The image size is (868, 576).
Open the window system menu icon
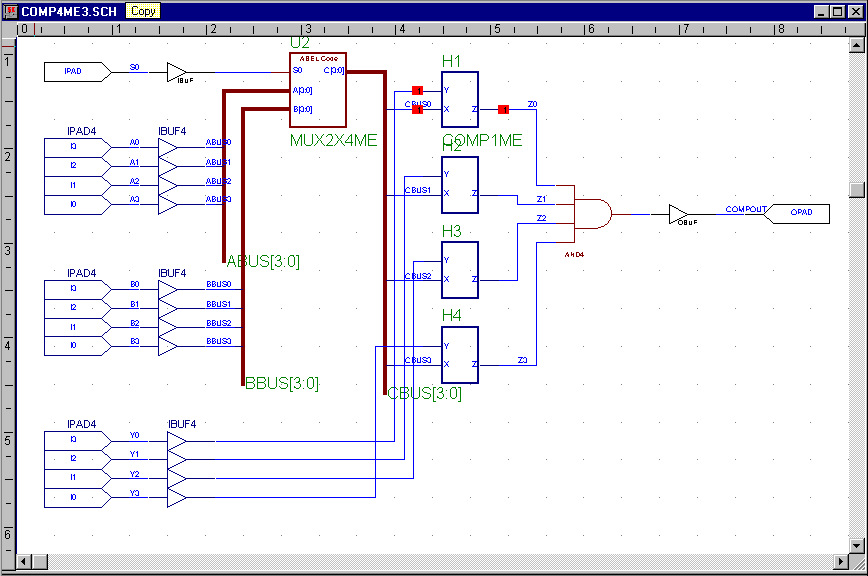point(10,10)
